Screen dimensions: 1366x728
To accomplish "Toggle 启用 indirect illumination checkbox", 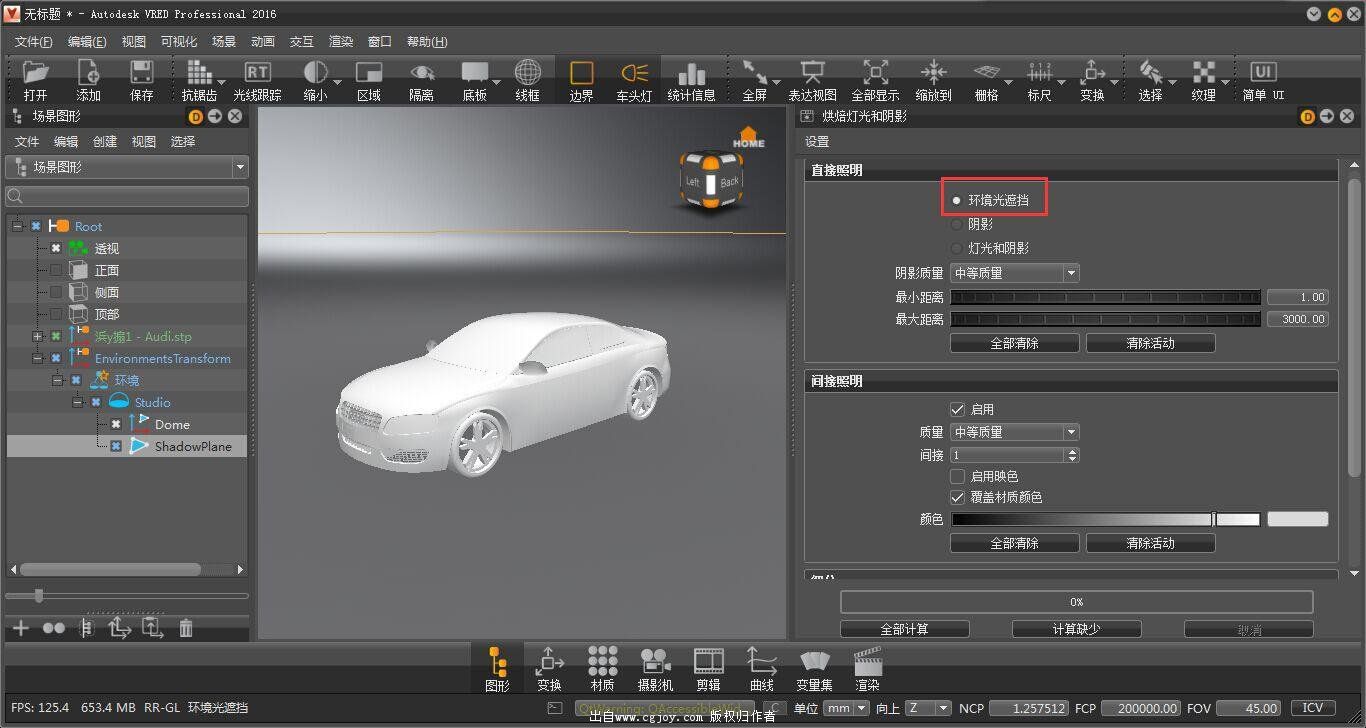I will [x=957, y=409].
